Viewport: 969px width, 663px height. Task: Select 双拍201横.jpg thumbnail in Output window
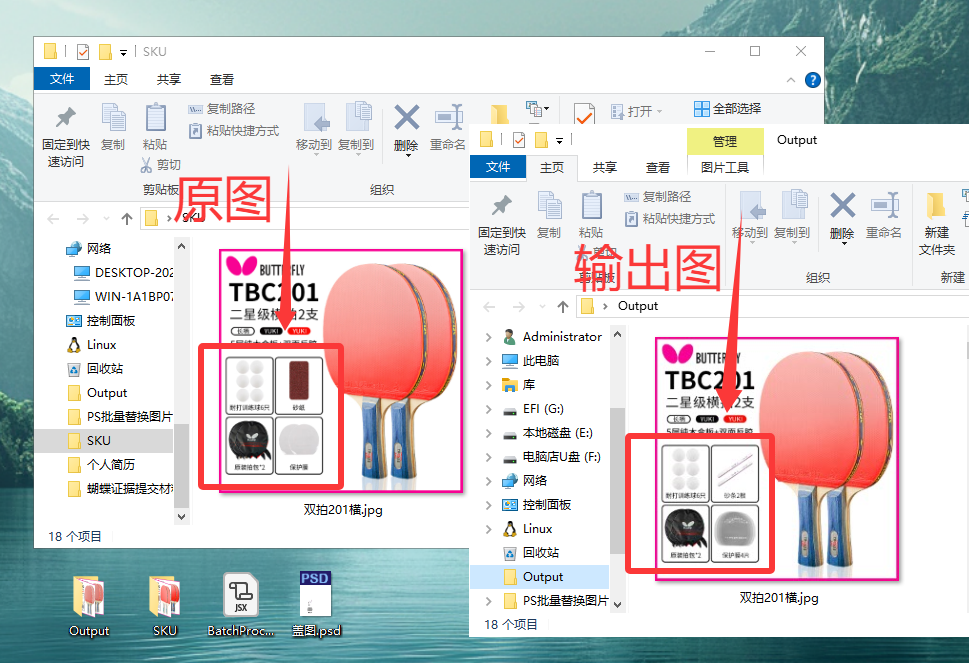[777, 458]
